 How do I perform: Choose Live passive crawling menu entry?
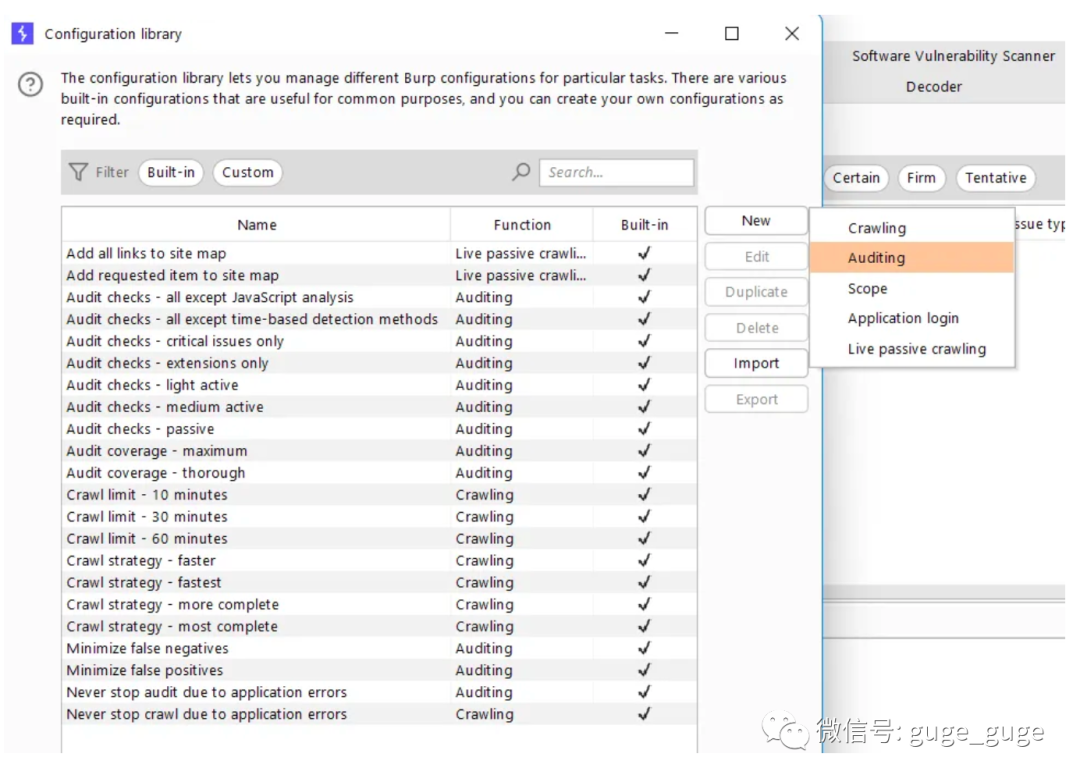click(x=912, y=349)
